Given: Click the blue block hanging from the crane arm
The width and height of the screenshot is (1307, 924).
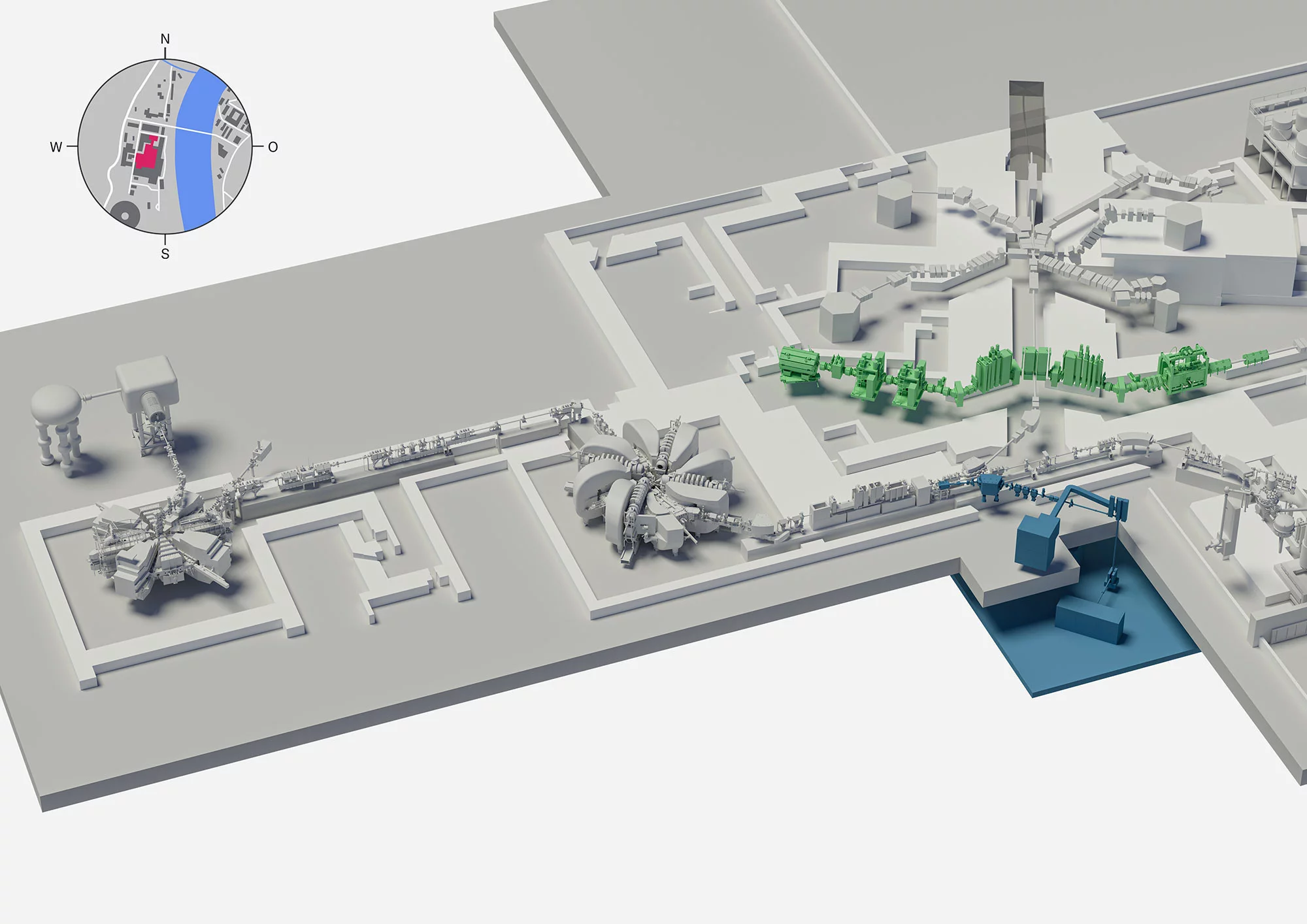Looking at the screenshot, I should click(x=1036, y=541).
